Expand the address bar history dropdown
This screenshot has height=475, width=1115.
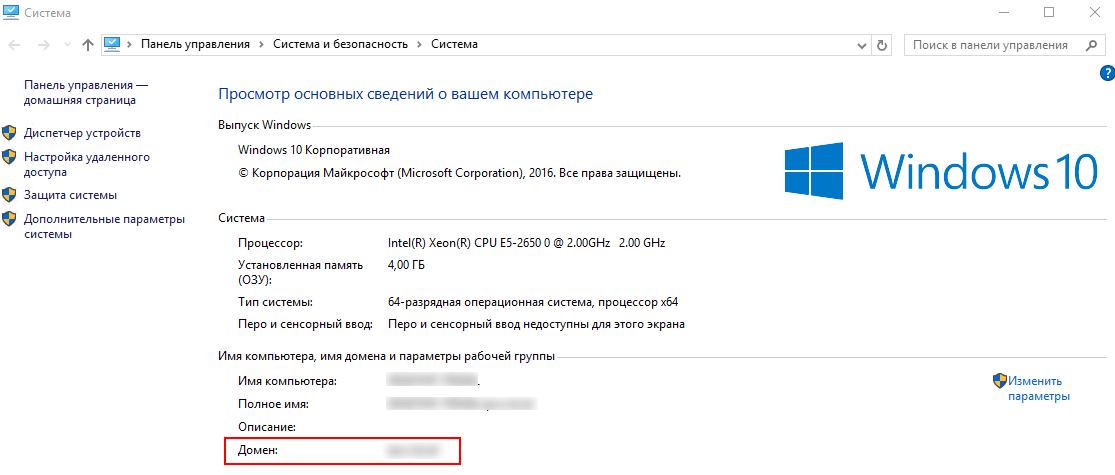863,45
